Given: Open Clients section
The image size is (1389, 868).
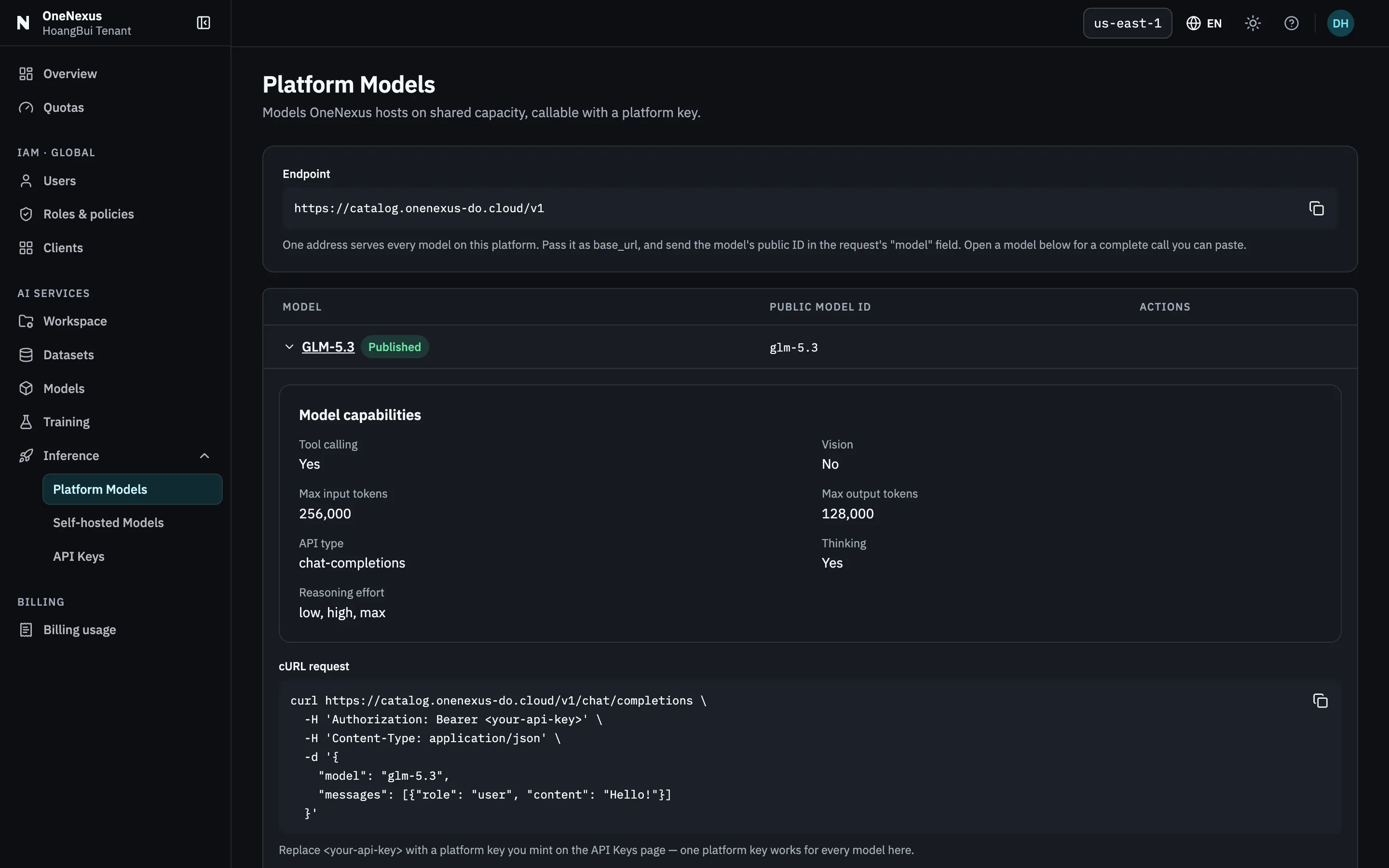Looking at the screenshot, I should 63,248.
